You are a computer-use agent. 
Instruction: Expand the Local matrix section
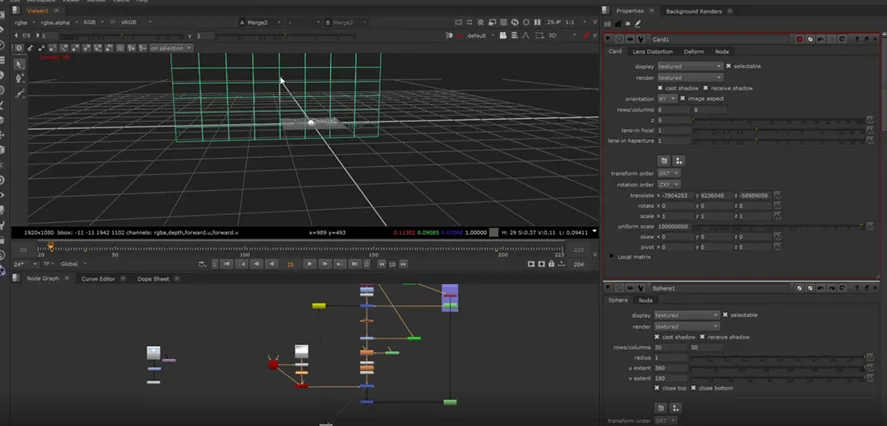click(612, 257)
